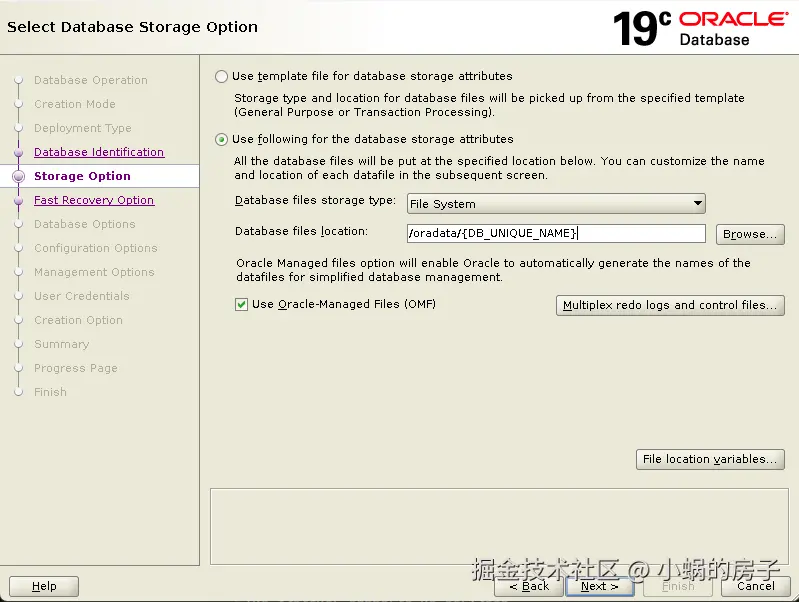Click the Fast Recovery Option step bullet icon
The image size is (799, 602).
(x=19, y=200)
